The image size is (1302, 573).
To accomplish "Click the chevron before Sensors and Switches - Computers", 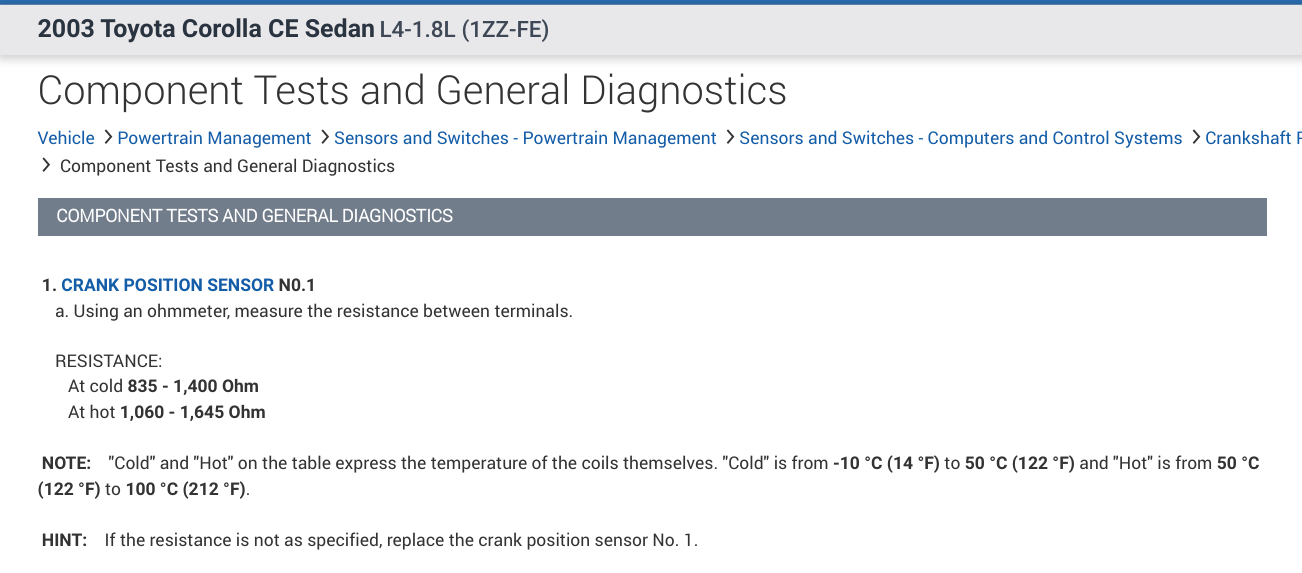I will click(729, 138).
